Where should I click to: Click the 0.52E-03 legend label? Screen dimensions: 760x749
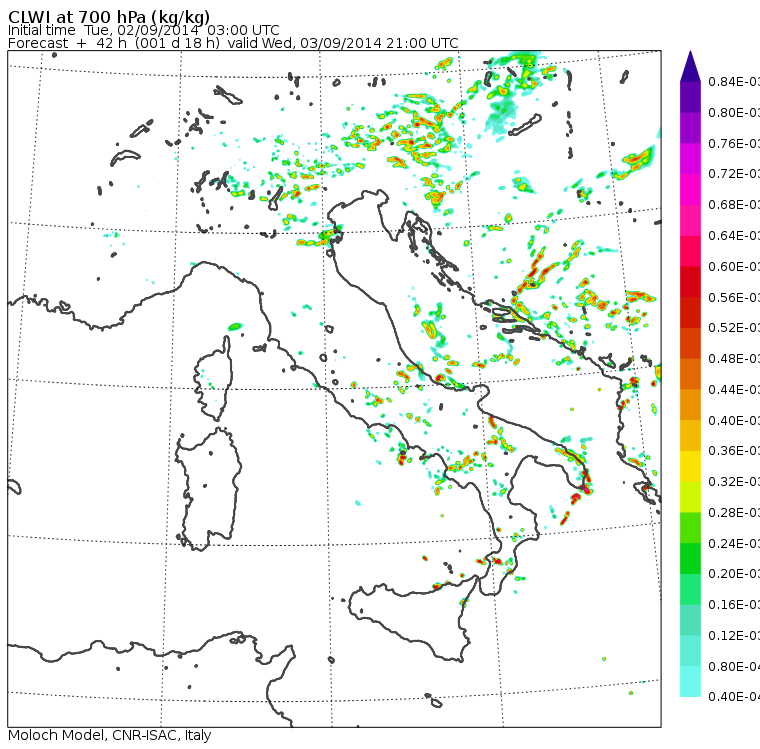[734, 328]
